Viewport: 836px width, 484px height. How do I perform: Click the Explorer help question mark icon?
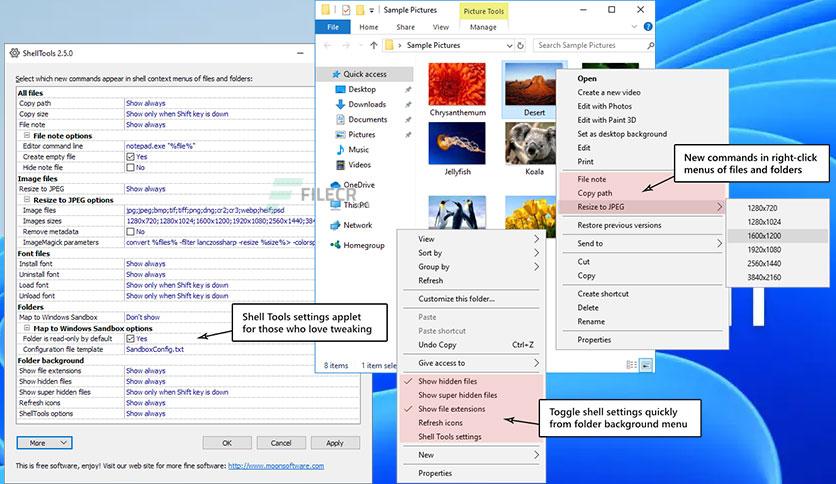[x=648, y=27]
